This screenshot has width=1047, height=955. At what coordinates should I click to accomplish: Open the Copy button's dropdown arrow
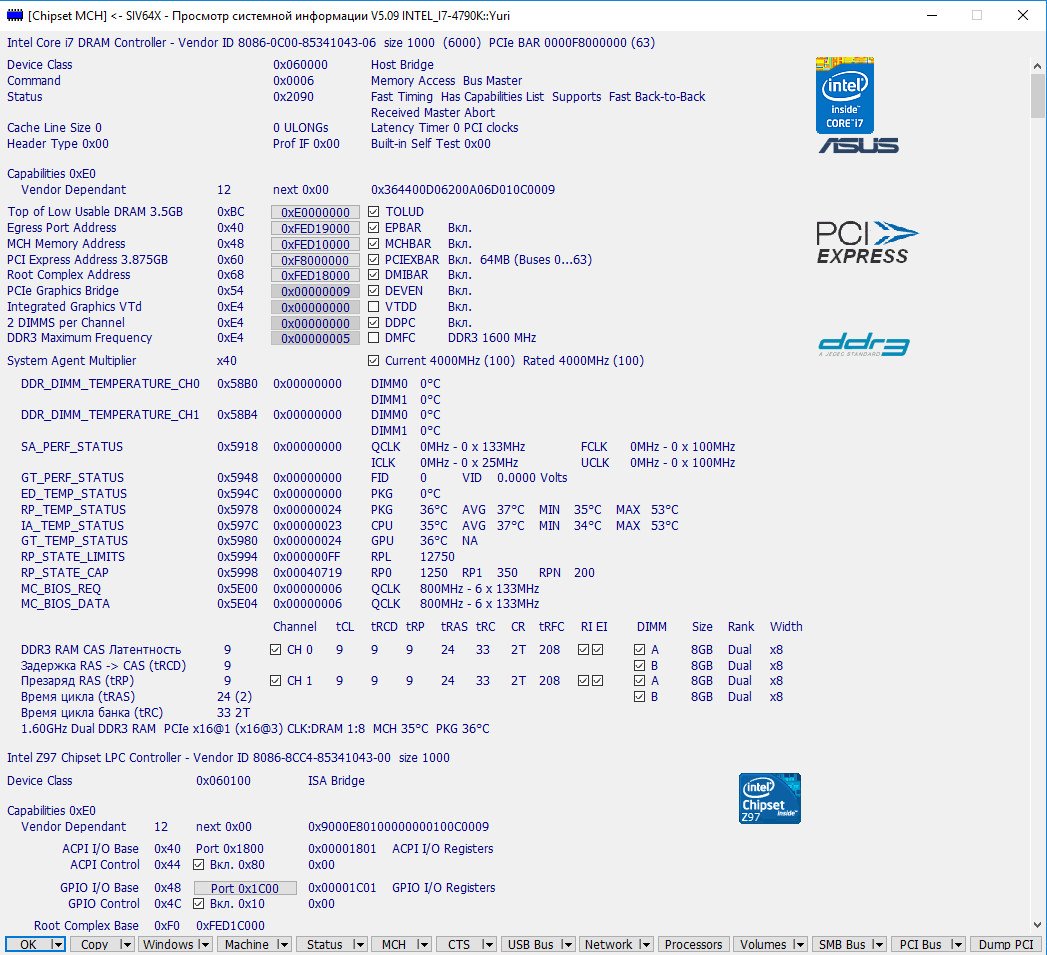pyautogui.click(x=125, y=944)
